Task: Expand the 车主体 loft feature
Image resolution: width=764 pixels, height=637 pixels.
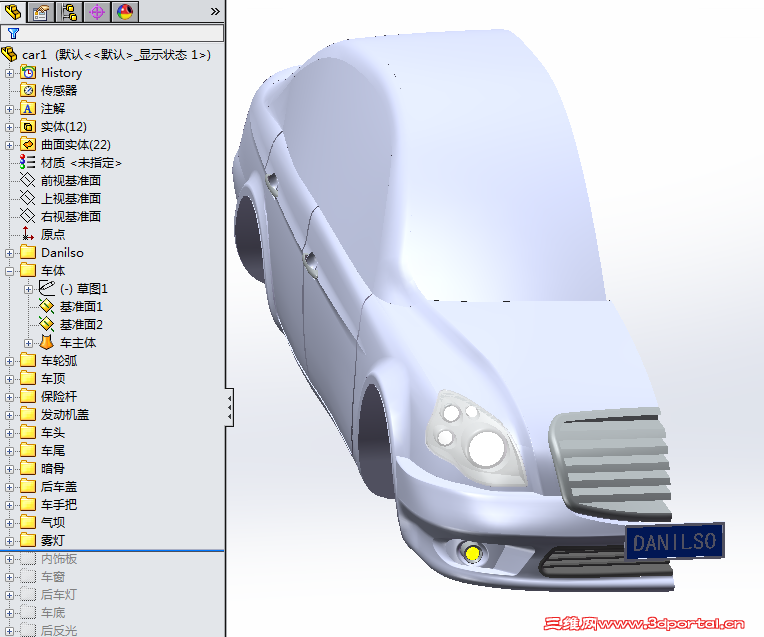Action: pos(28,344)
